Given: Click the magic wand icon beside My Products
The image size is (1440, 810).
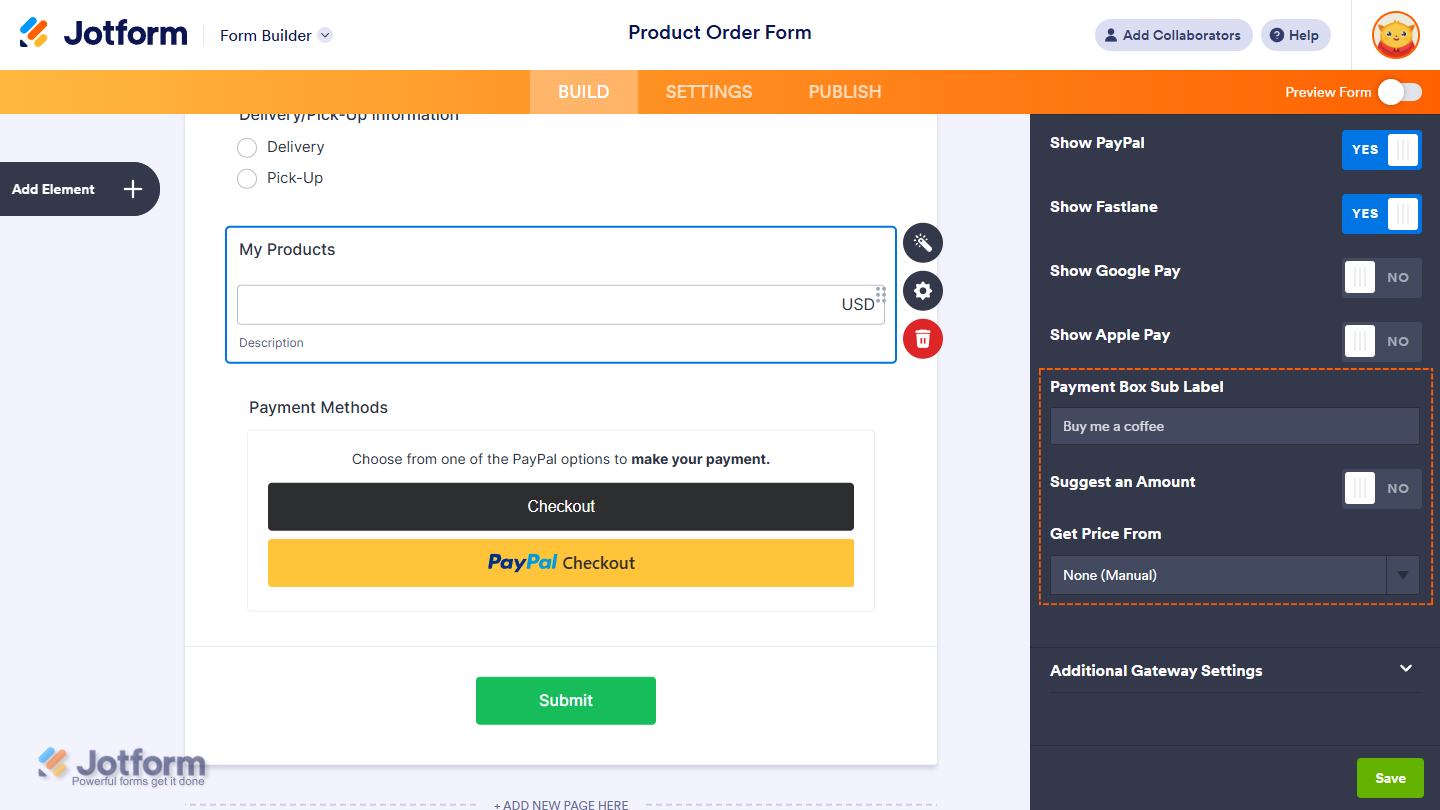Looking at the screenshot, I should pyautogui.click(x=922, y=243).
